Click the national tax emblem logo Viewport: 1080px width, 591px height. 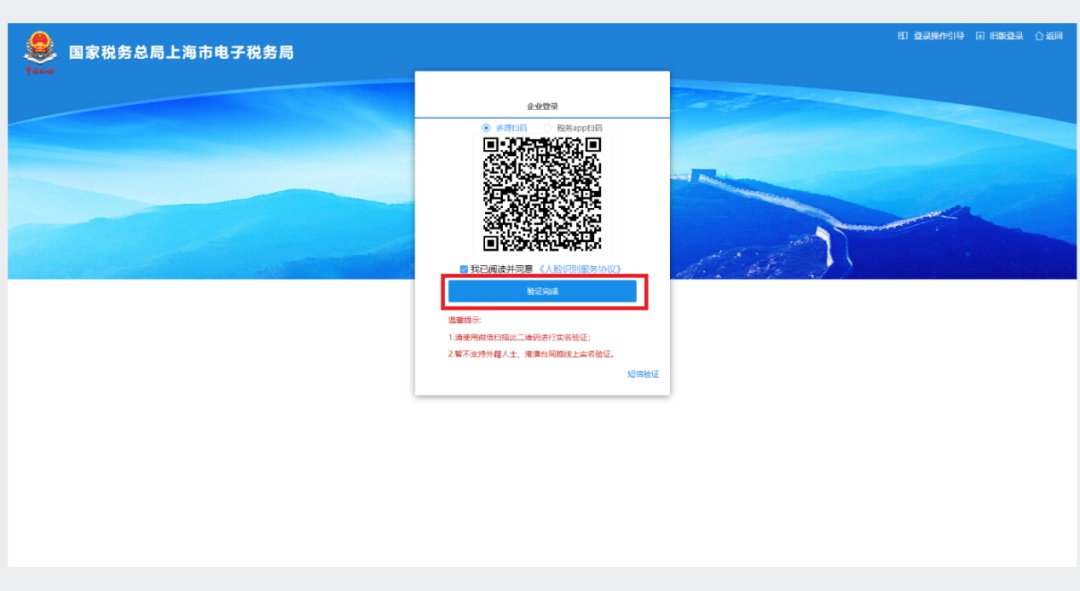click(x=40, y=52)
